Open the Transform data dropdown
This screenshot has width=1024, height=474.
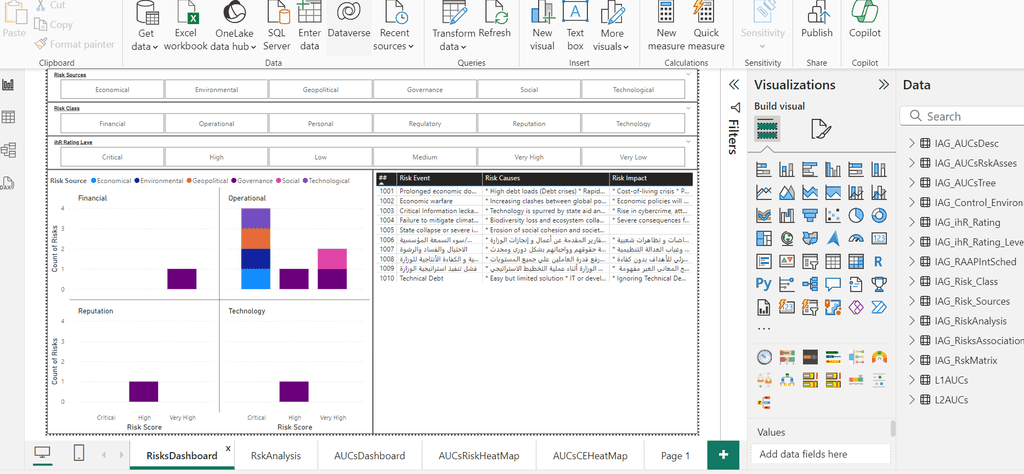[x=453, y=40]
